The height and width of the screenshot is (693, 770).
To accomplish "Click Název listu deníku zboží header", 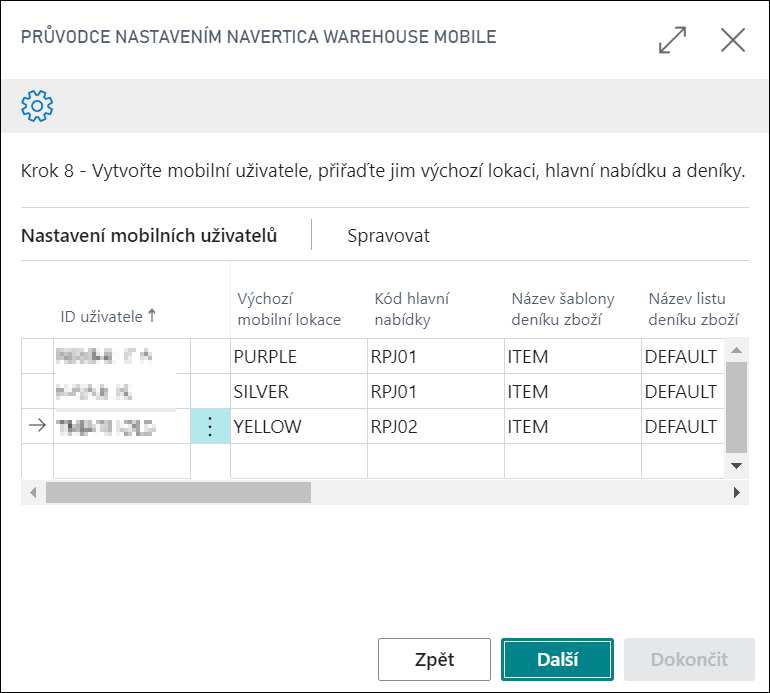I will (x=693, y=309).
